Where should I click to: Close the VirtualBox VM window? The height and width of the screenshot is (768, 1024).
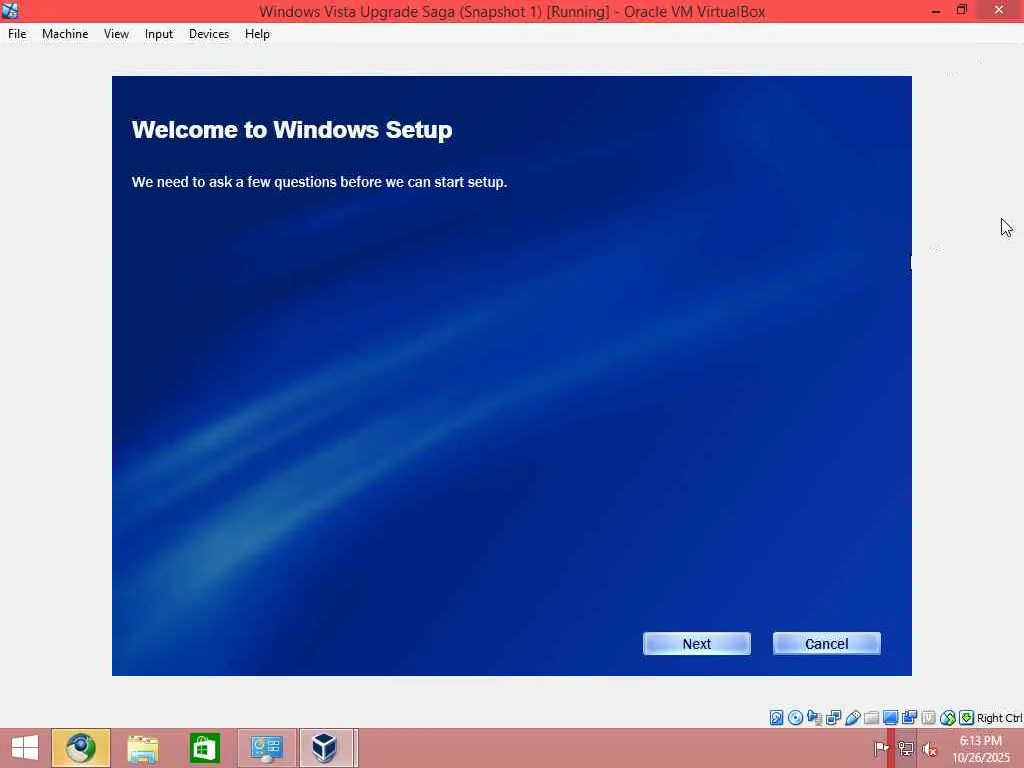coord(999,10)
